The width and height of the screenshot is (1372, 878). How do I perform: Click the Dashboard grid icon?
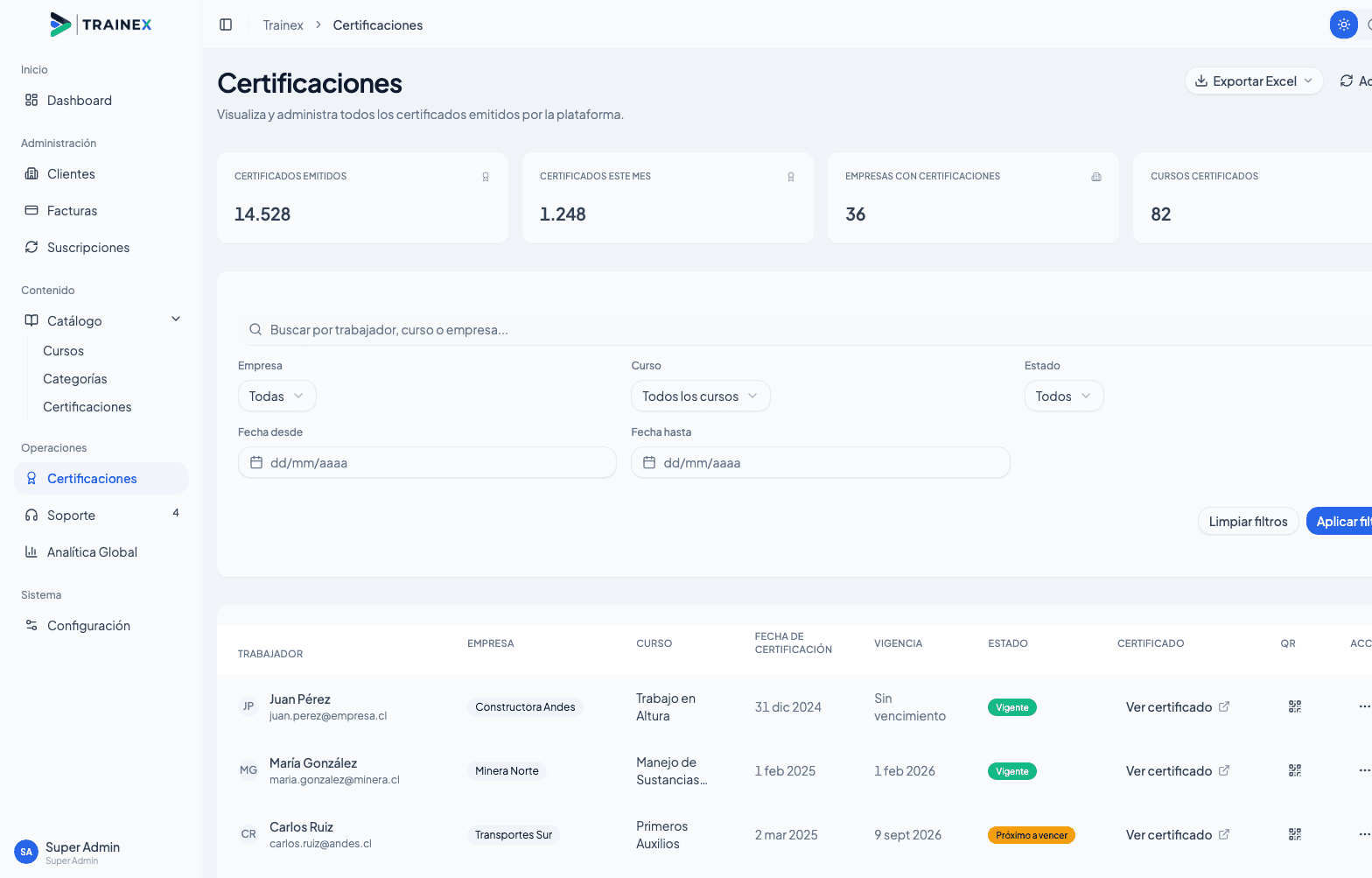pyautogui.click(x=31, y=100)
